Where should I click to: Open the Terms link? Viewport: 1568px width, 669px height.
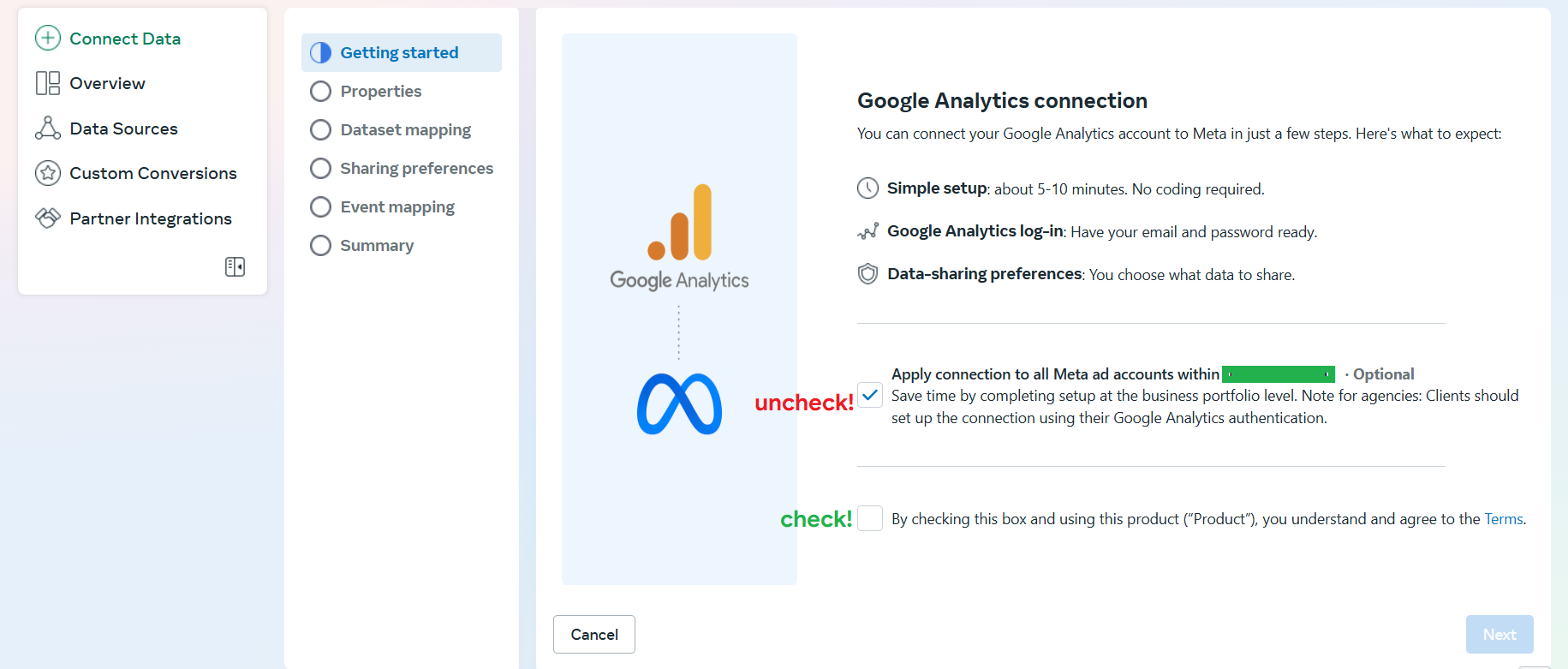[x=1503, y=519]
